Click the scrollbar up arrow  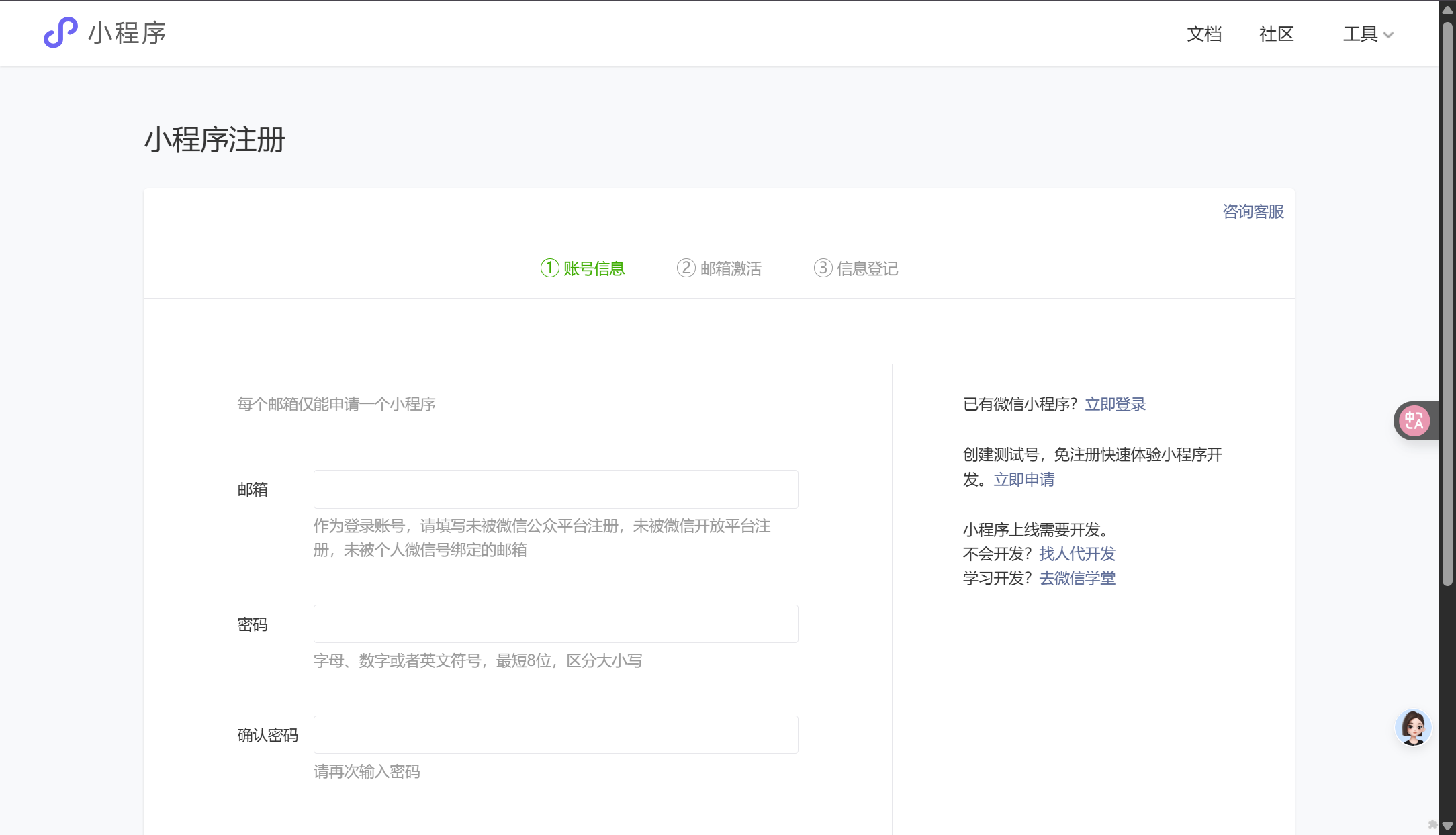pyautogui.click(x=1447, y=9)
